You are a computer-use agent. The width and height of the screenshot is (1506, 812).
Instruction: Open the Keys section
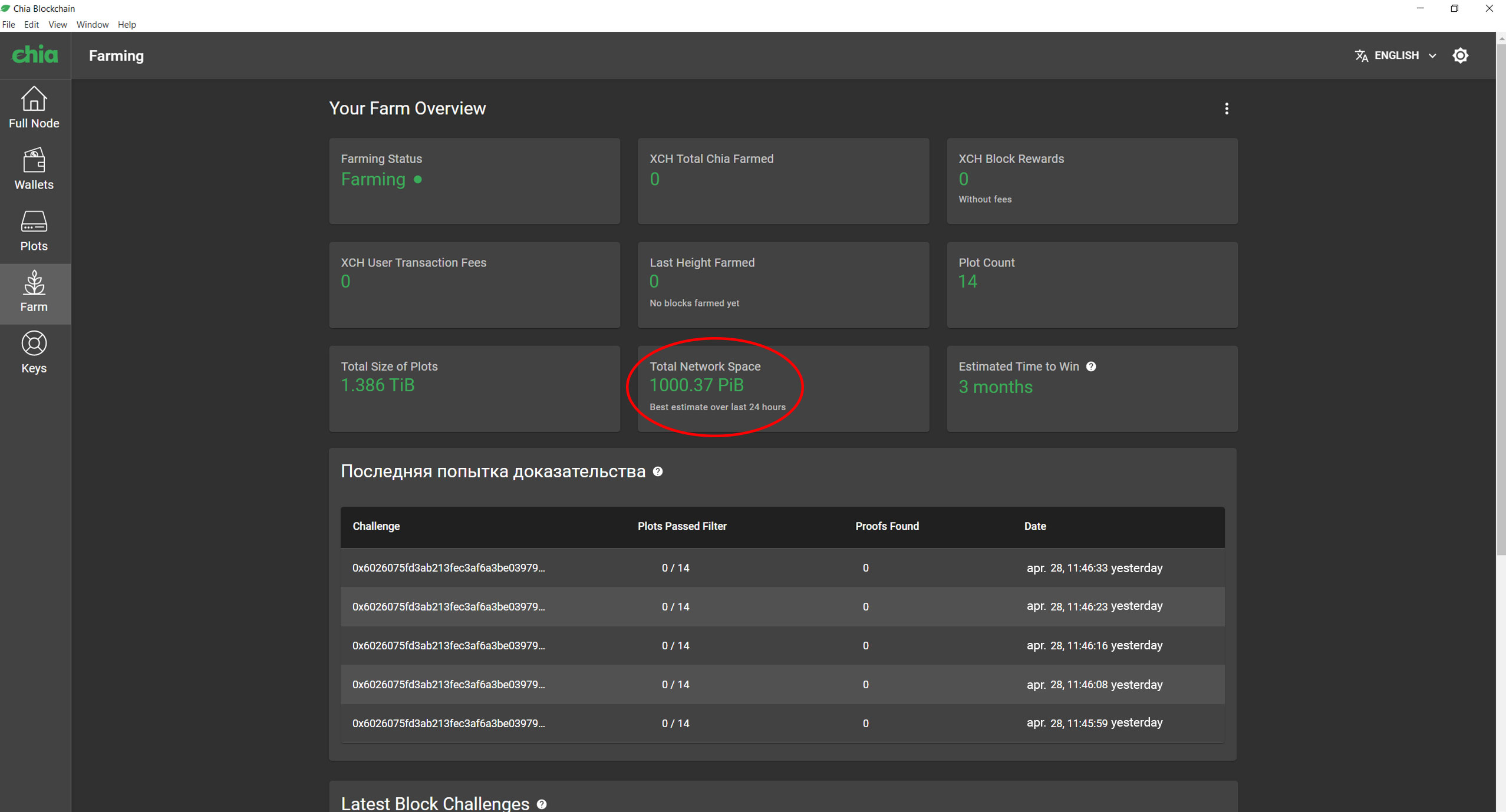pyautogui.click(x=34, y=353)
